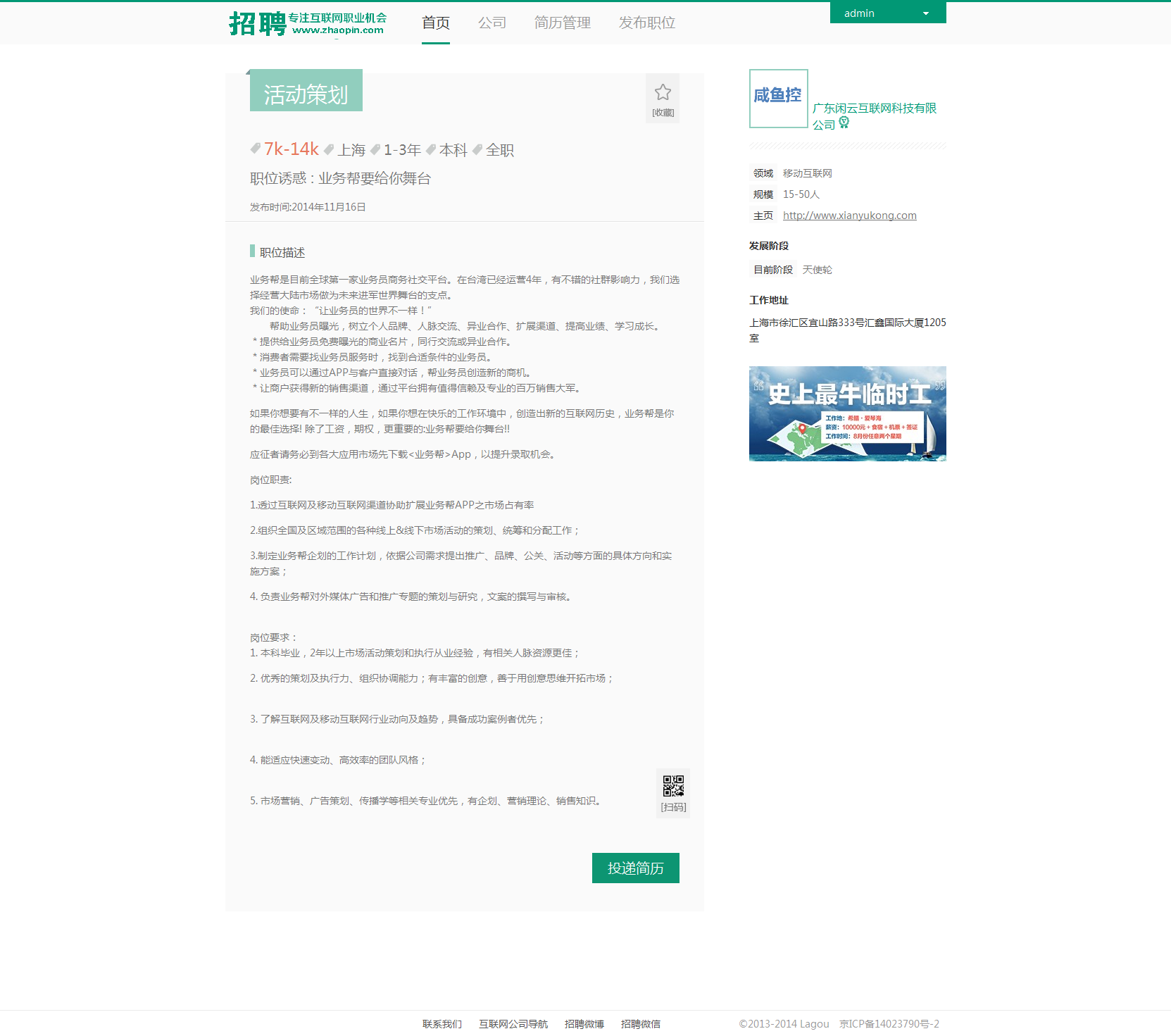Click the QR code scan icon
Image resolution: width=1171 pixels, height=1036 pixels.
pyautogui.click(x=673, y=786)
